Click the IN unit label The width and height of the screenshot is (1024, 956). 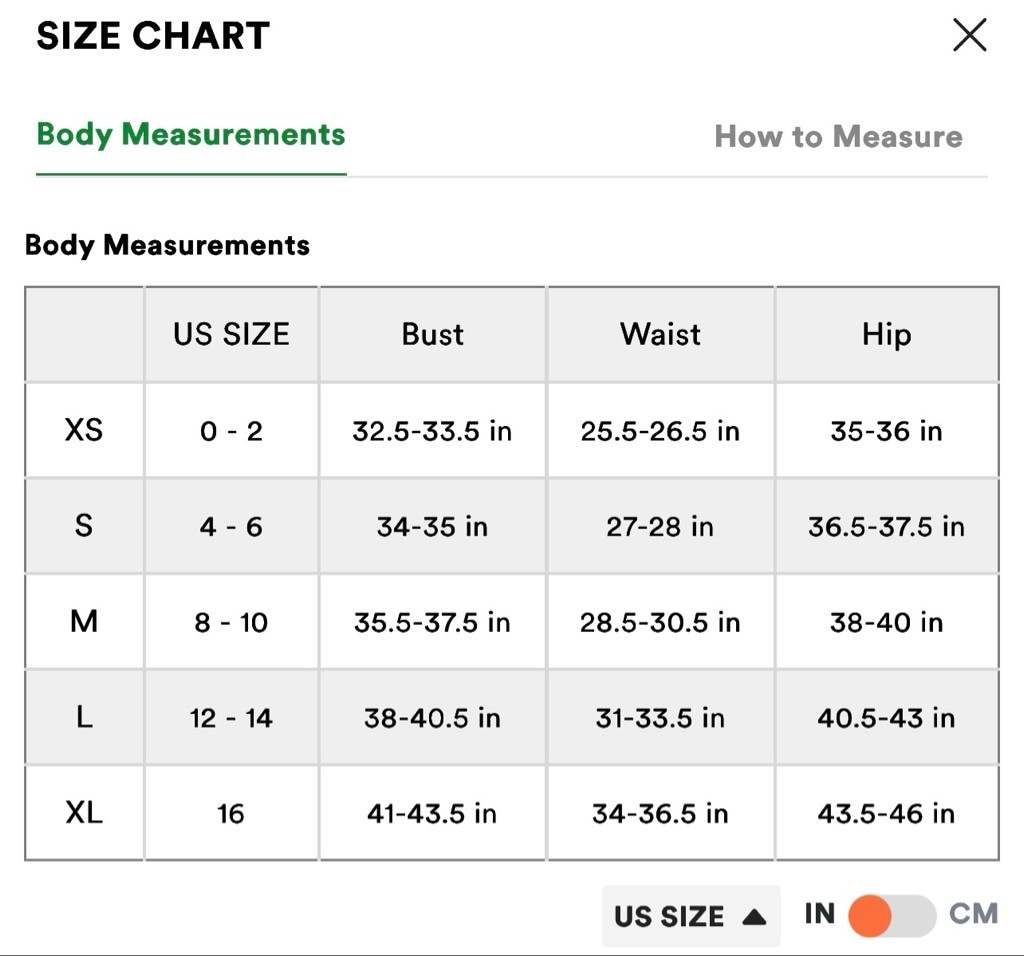(x=820, y=914)
